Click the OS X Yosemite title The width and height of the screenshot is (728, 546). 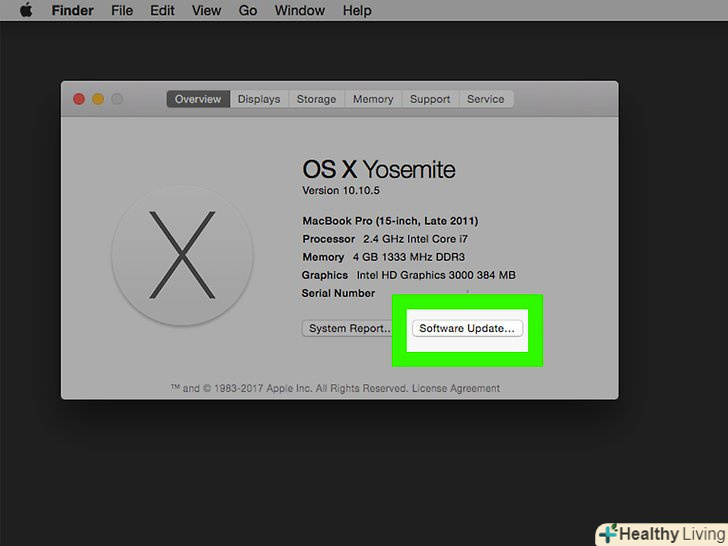pyautogui.click(x=379, y=169)
